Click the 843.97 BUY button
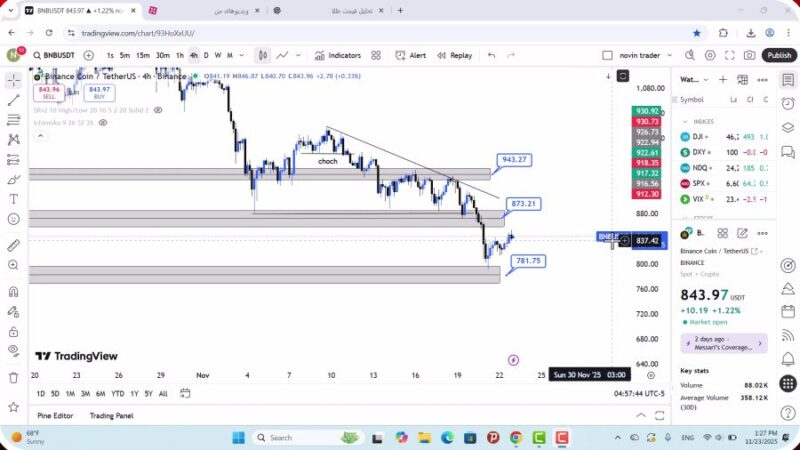This screenshot has width=800, height=450. [x=99, y=92]
